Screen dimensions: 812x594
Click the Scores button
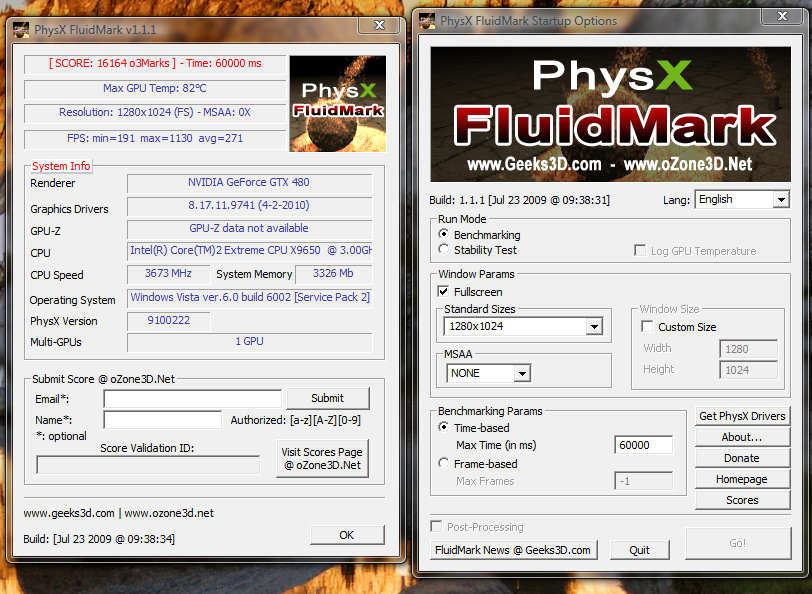click(742, 500)
